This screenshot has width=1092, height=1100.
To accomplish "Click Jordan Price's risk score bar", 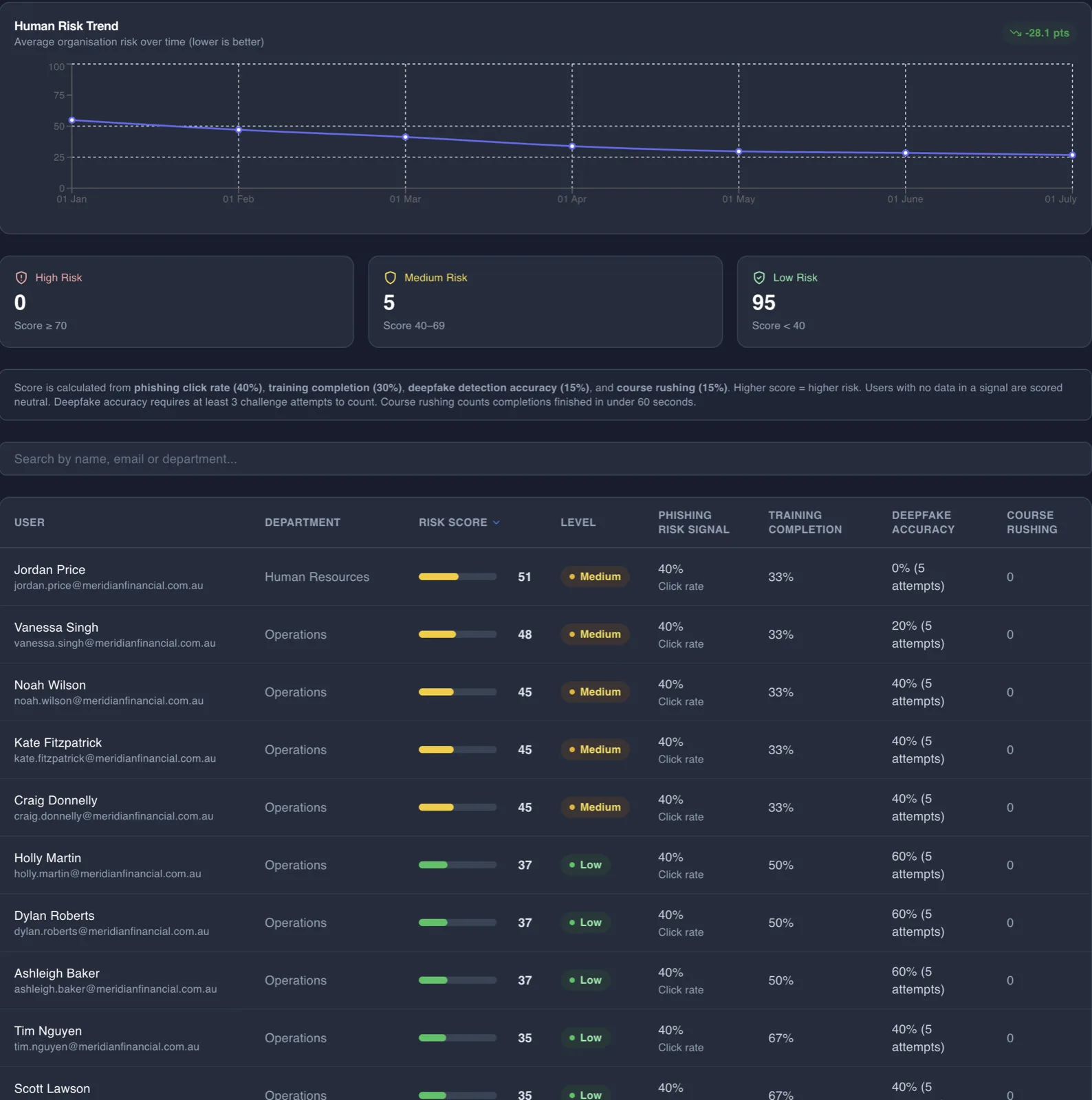I will [x=457, y=577].
